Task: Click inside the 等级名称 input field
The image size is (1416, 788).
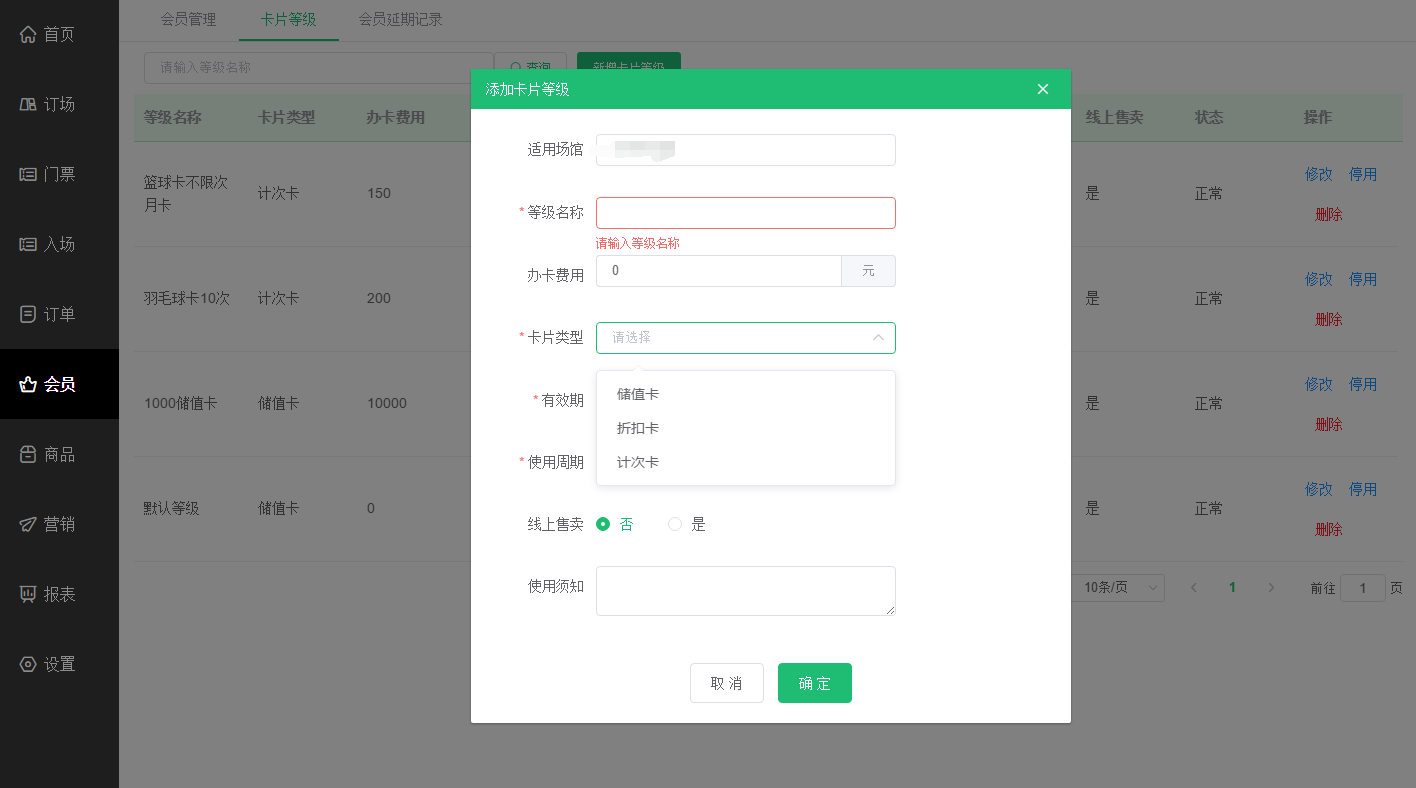Action: point(745,212)
